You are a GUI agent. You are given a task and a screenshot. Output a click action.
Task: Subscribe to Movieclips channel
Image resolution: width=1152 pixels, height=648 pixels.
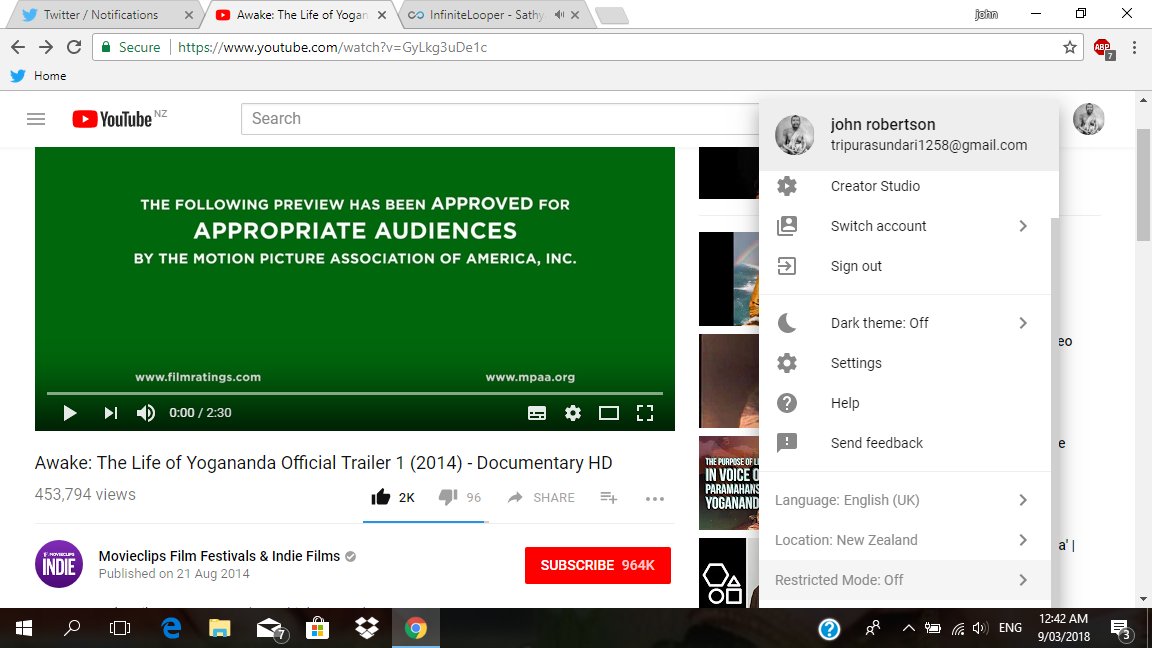(597, 565)
